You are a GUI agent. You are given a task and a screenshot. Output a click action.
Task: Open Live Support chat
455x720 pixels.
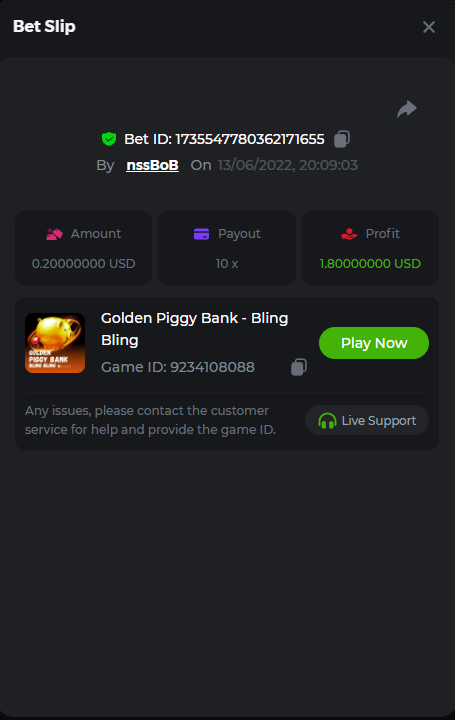367,420
